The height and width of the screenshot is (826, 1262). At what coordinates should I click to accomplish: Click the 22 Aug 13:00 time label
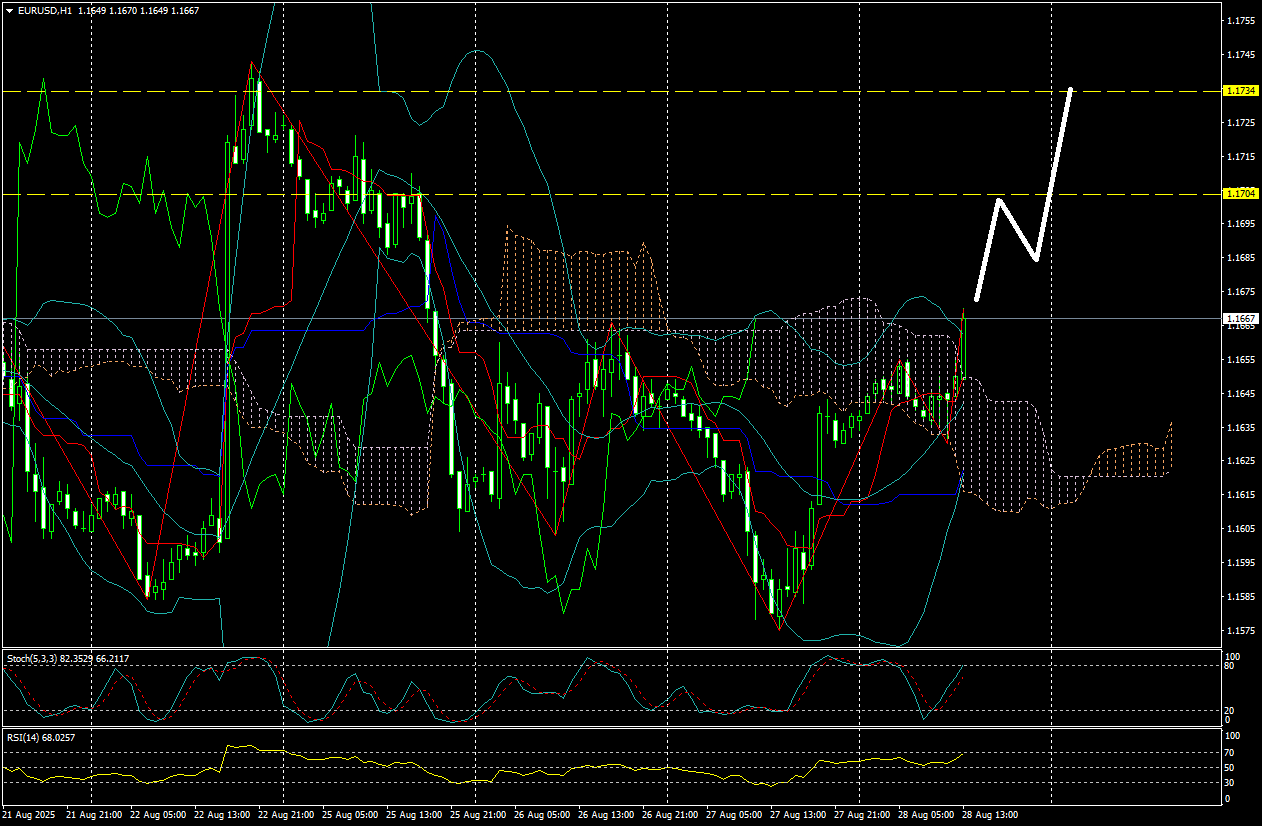(221, 816)
